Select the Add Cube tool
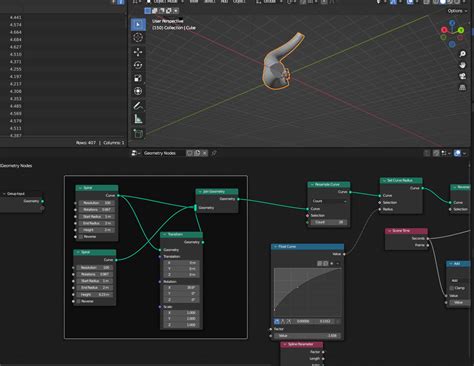474x366 pixels. click(138, 134)
